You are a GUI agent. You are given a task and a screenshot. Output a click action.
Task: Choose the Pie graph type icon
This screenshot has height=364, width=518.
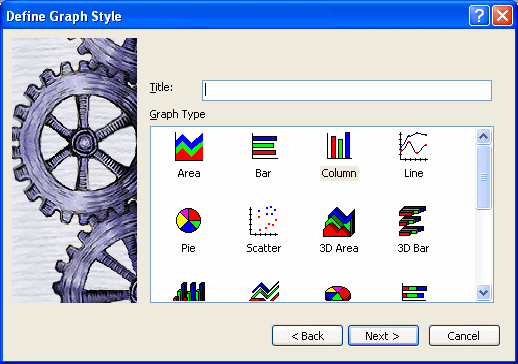coord(188,220)
